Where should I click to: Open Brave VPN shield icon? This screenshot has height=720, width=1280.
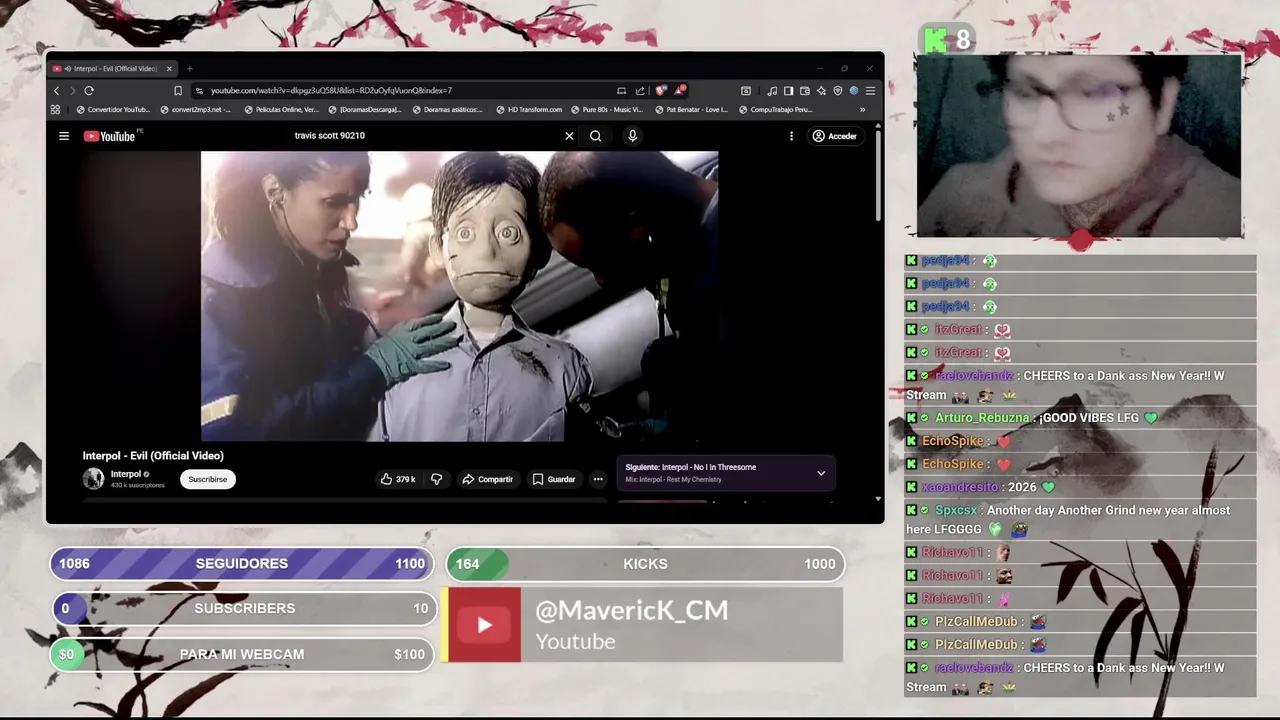point(837,90)
